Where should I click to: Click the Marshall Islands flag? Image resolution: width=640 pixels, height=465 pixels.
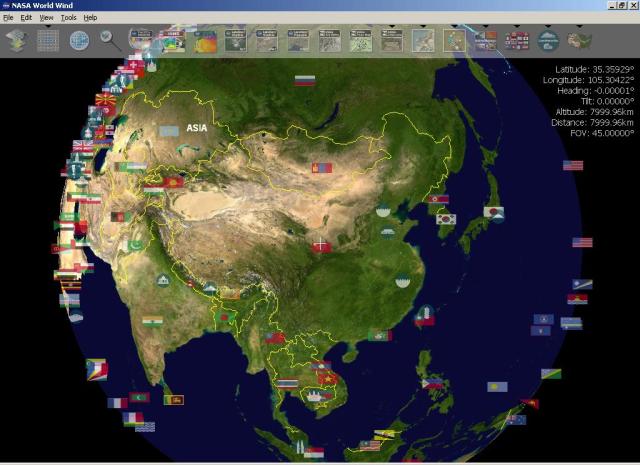582,284
